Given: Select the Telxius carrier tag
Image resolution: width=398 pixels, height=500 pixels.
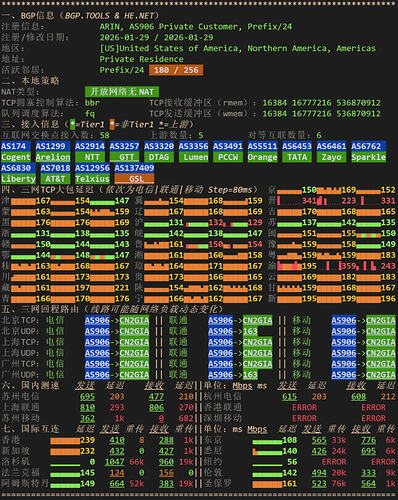Looking at the screenshot, I should click(92, 179).
